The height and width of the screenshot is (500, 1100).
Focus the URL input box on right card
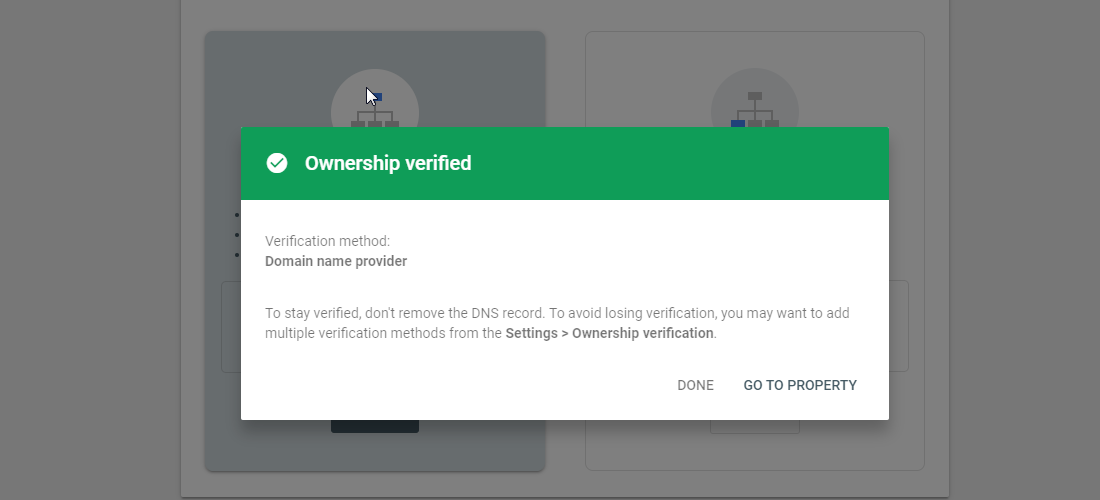point(899,326)
